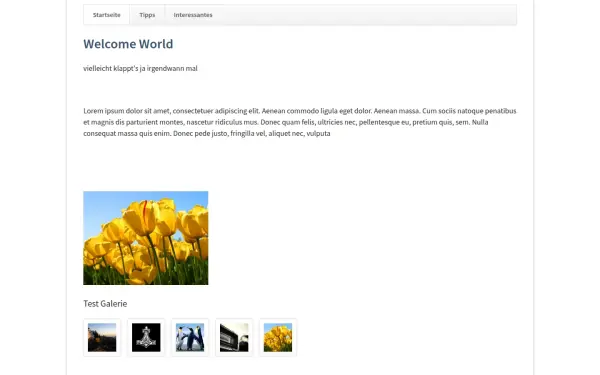Open the black-and-white car gallery thumbnail

tap(234, 338)
